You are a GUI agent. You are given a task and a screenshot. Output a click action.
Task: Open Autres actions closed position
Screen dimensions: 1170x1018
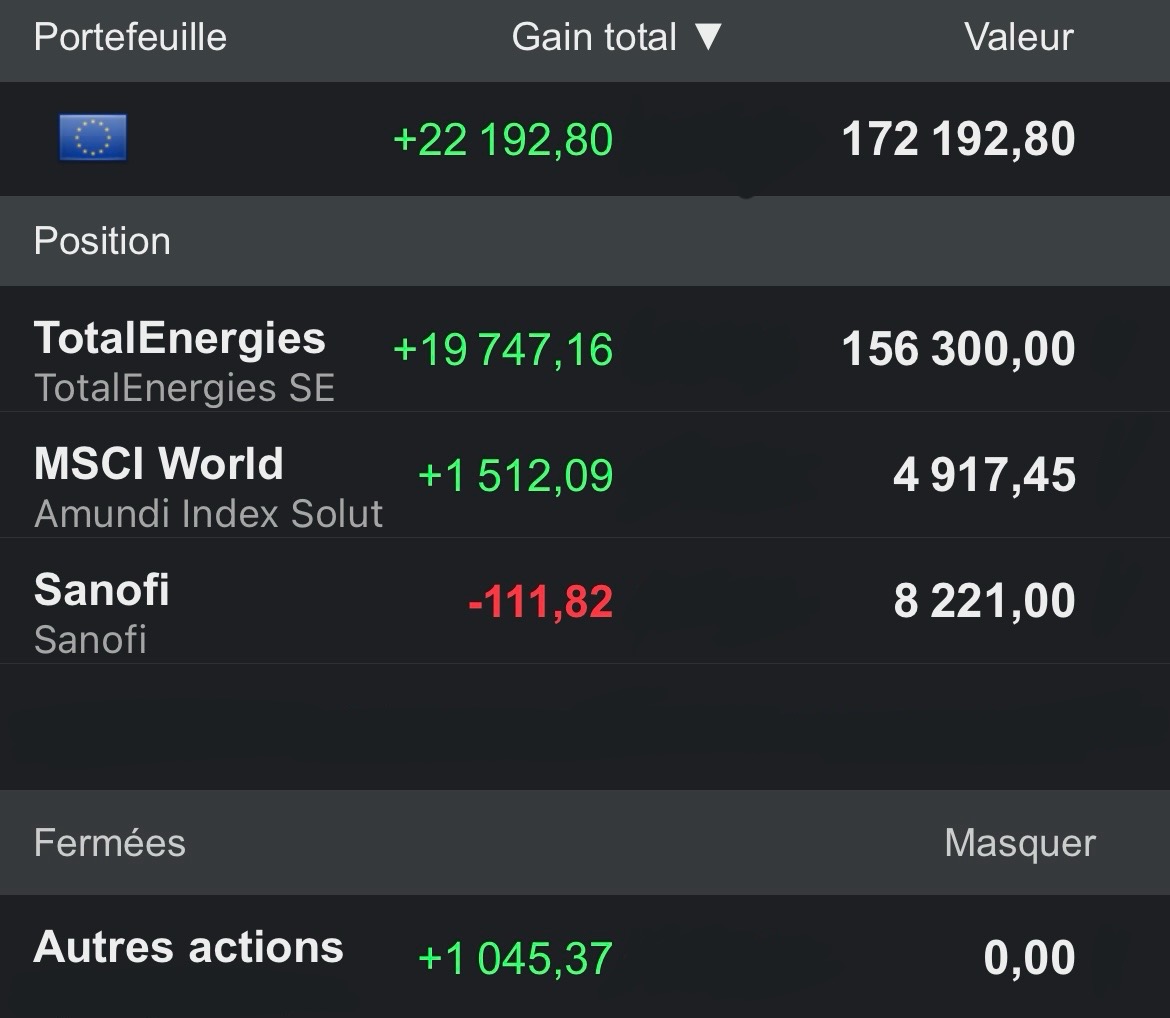click(x=585, y=957)
